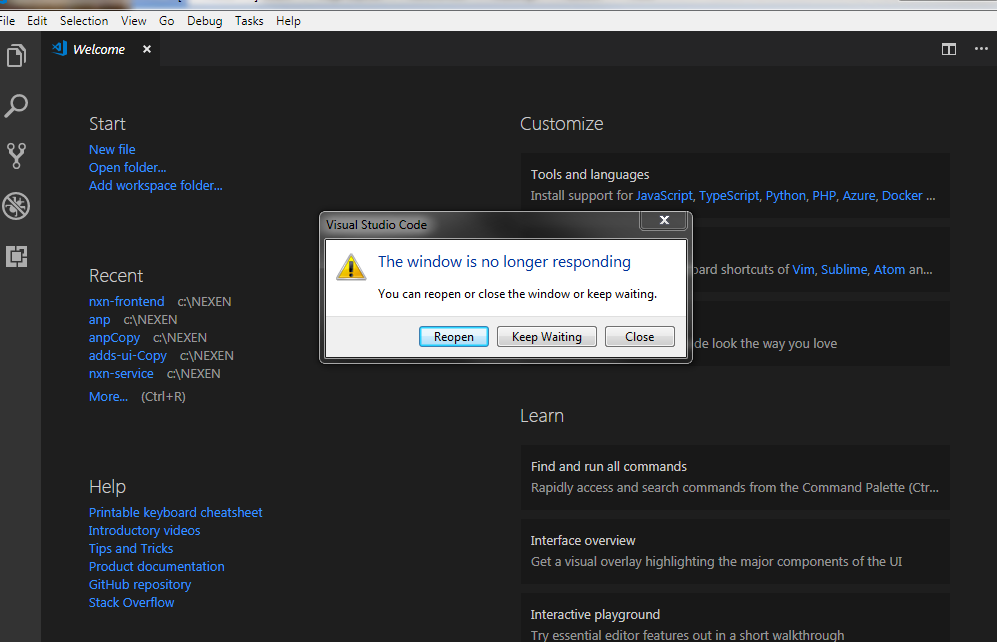Image resolution: width=997 pixels, height=642 pixels.
Task: Open Product documentation link
Action: coord(156,566)
